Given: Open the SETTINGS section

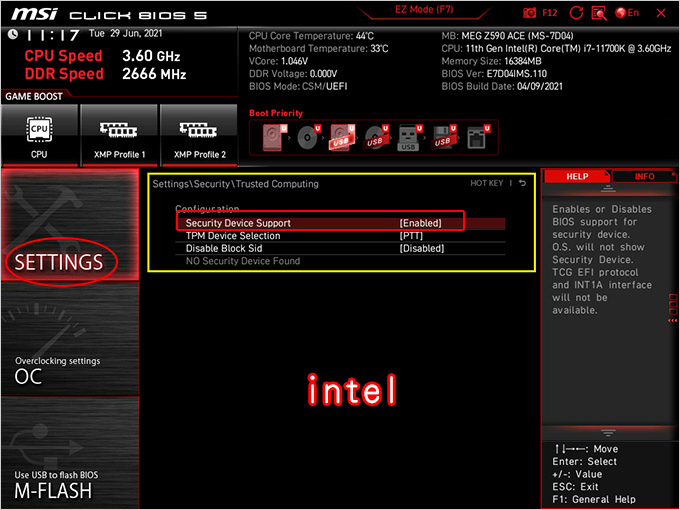Looking at the screenshot, I should click(x=70, y=225).
